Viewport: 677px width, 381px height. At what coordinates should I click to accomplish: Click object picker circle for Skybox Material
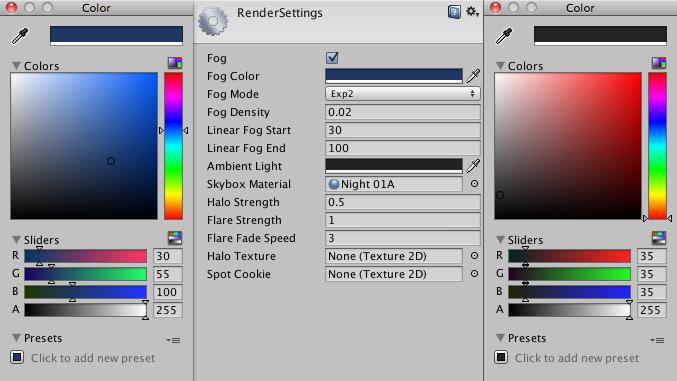[474, 184]
